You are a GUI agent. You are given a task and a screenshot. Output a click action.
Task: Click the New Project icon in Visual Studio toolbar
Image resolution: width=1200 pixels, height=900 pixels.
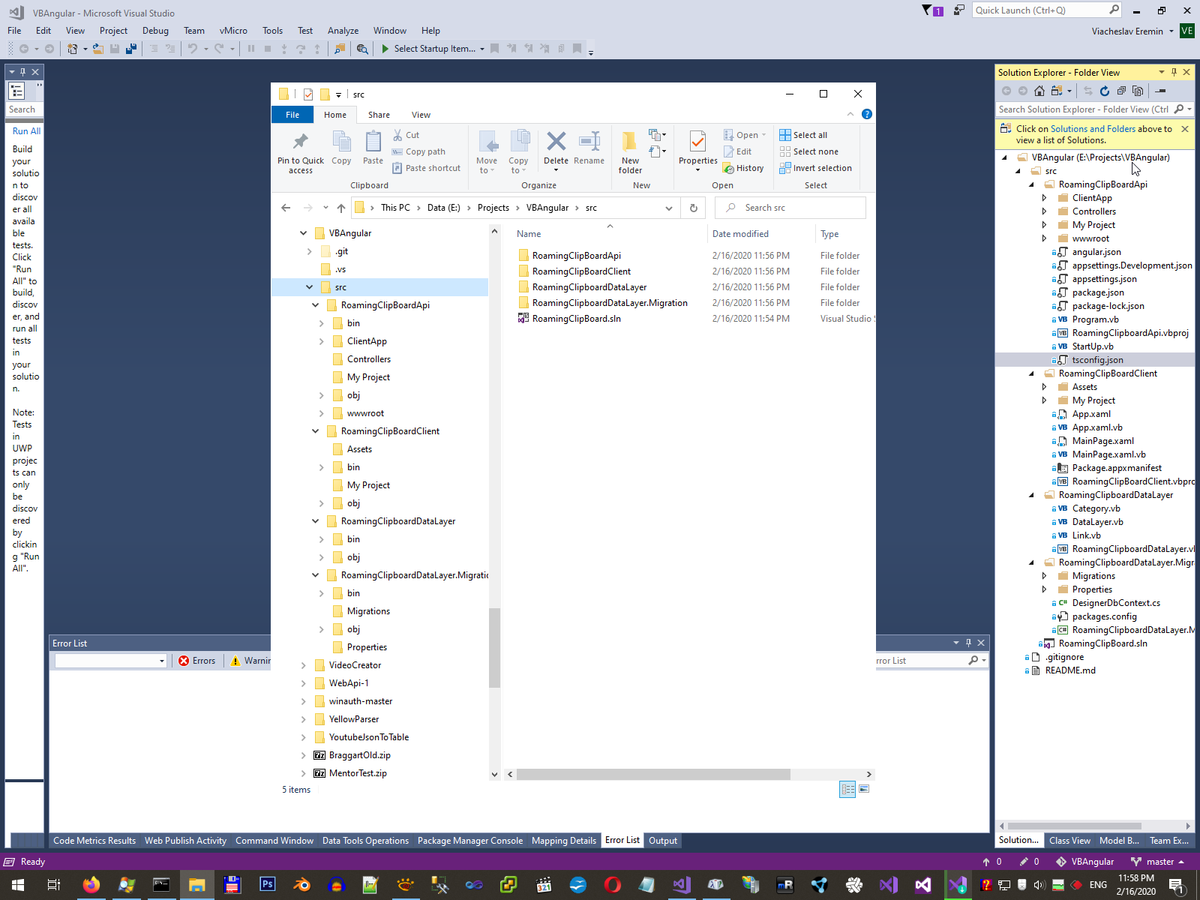(73, 49)
